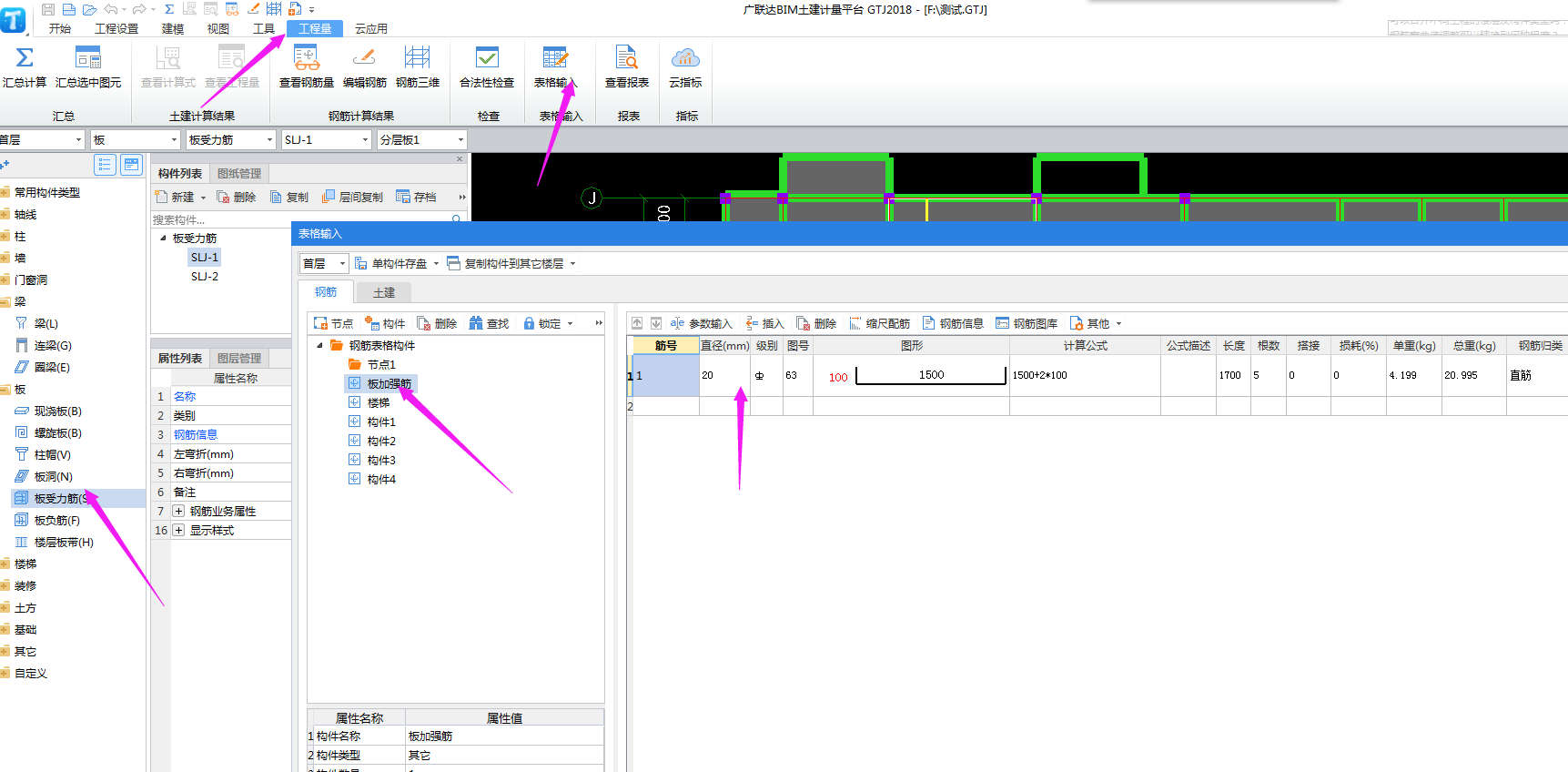Expand 钢筋业务属性 property row

coord(178,511)
